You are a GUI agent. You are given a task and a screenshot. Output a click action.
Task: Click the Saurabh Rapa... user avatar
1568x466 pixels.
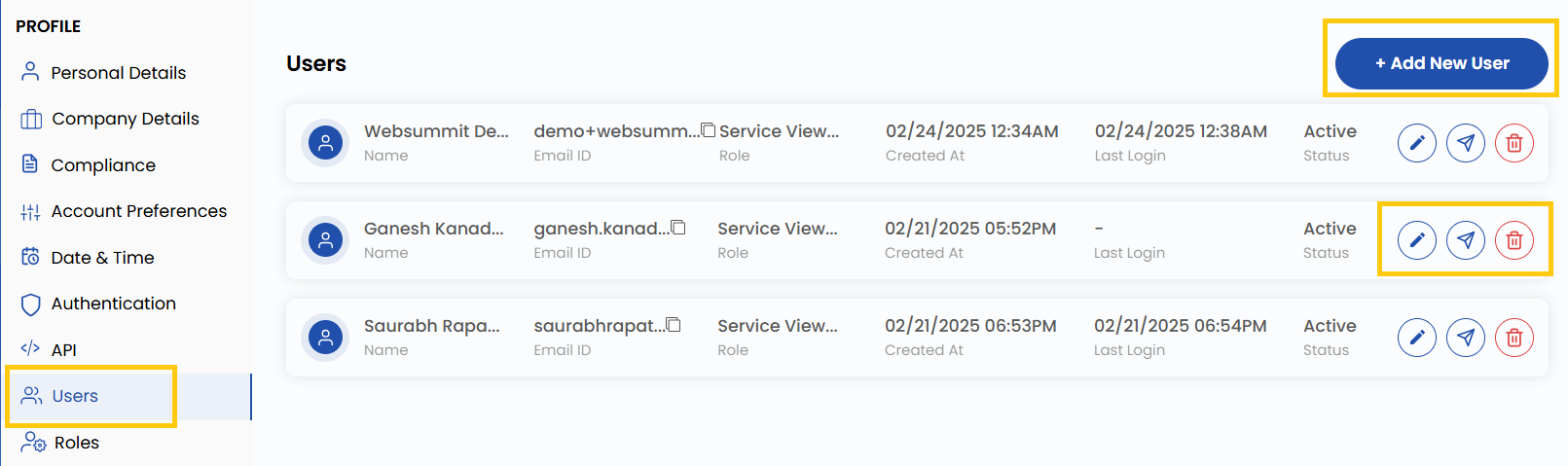tap(325, 338)
